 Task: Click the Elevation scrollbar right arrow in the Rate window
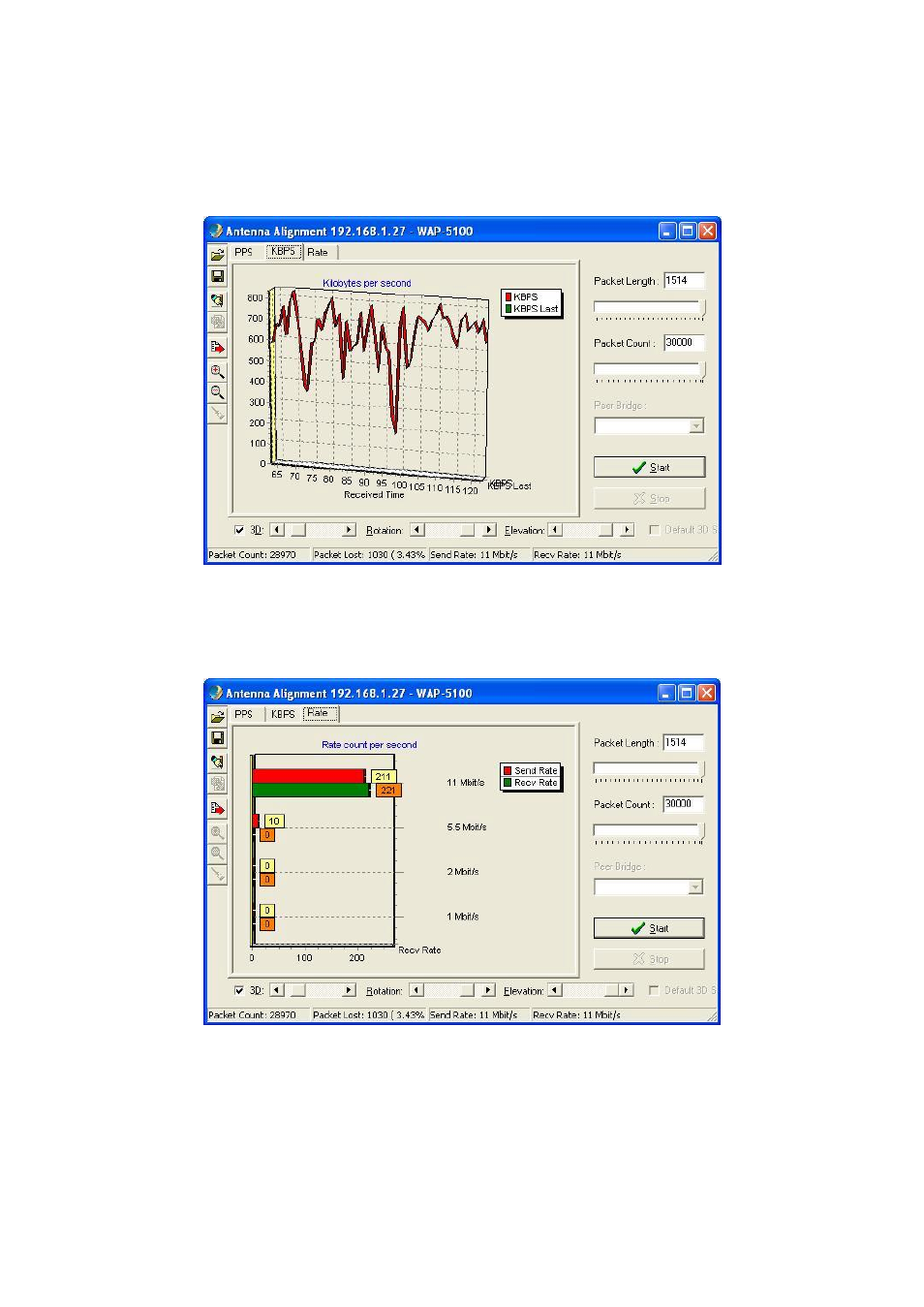(627, 991)
